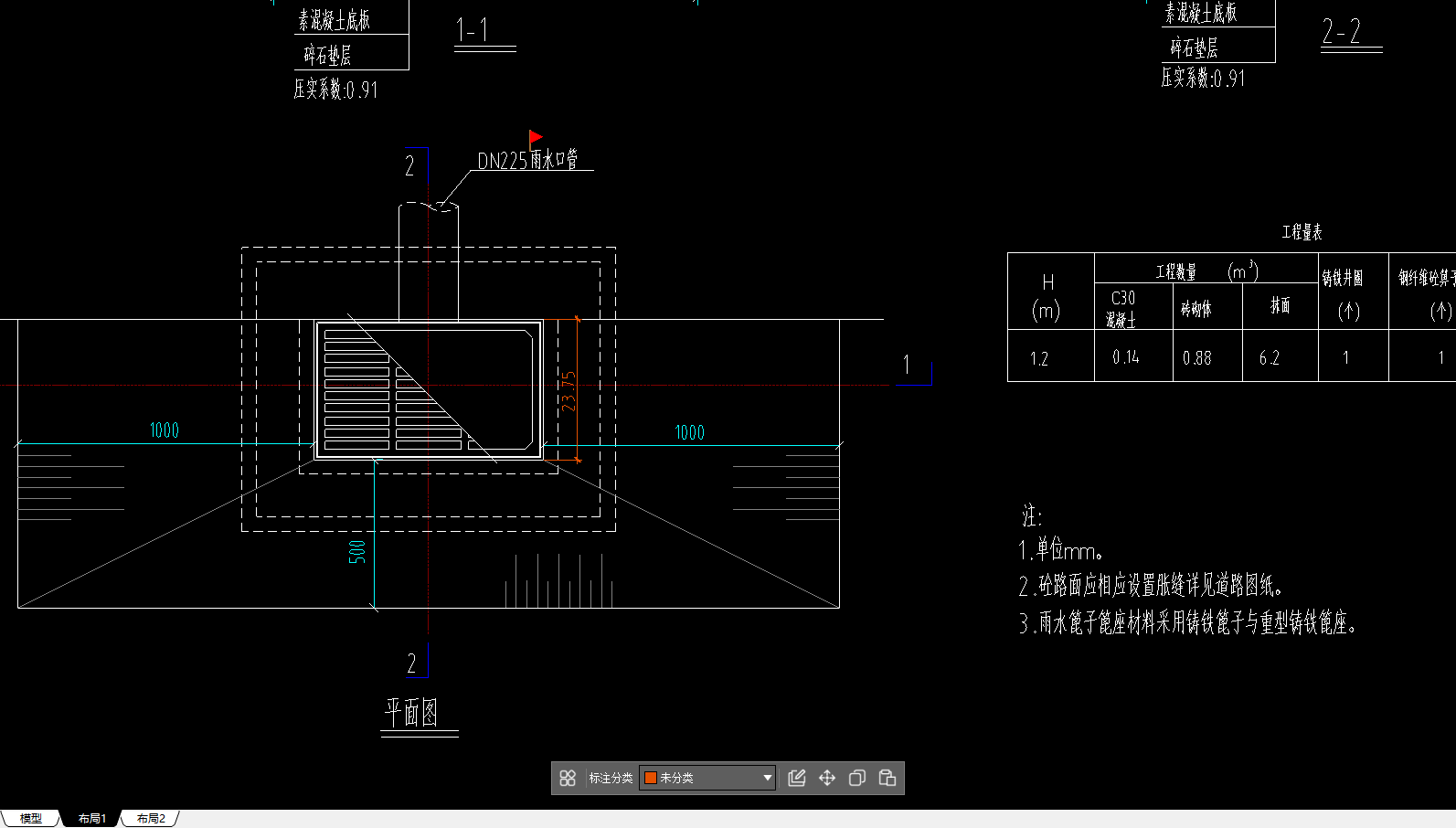Open the 未分类 annotation category dropdown
The width and height of the screenshot is (1456, 828).
[707, 778]
